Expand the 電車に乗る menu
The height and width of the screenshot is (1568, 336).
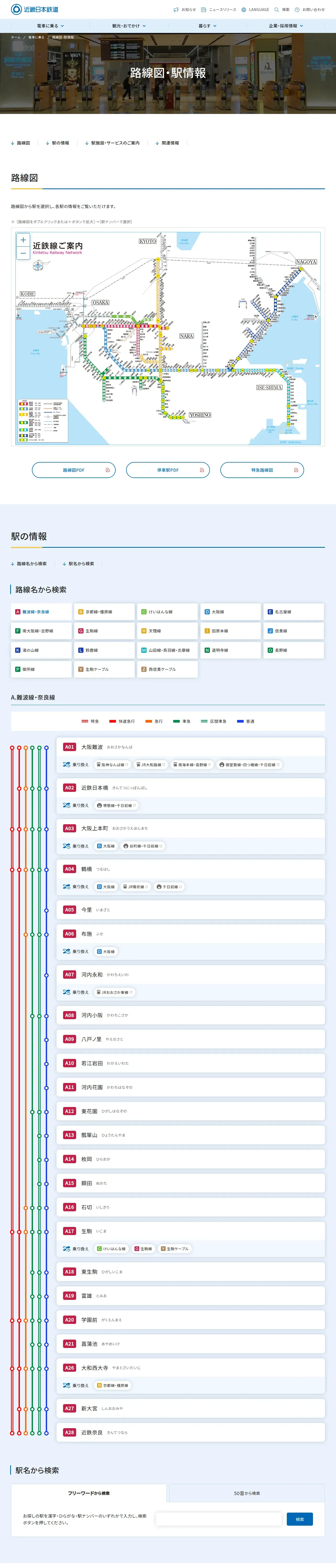pyautogui.click(x=50, y=26)
